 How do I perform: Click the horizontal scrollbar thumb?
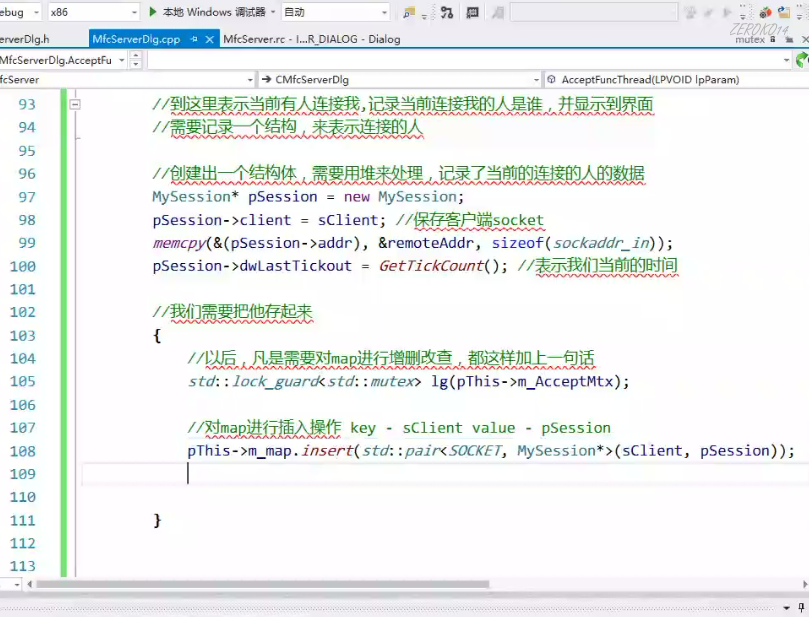click(262, 584)
